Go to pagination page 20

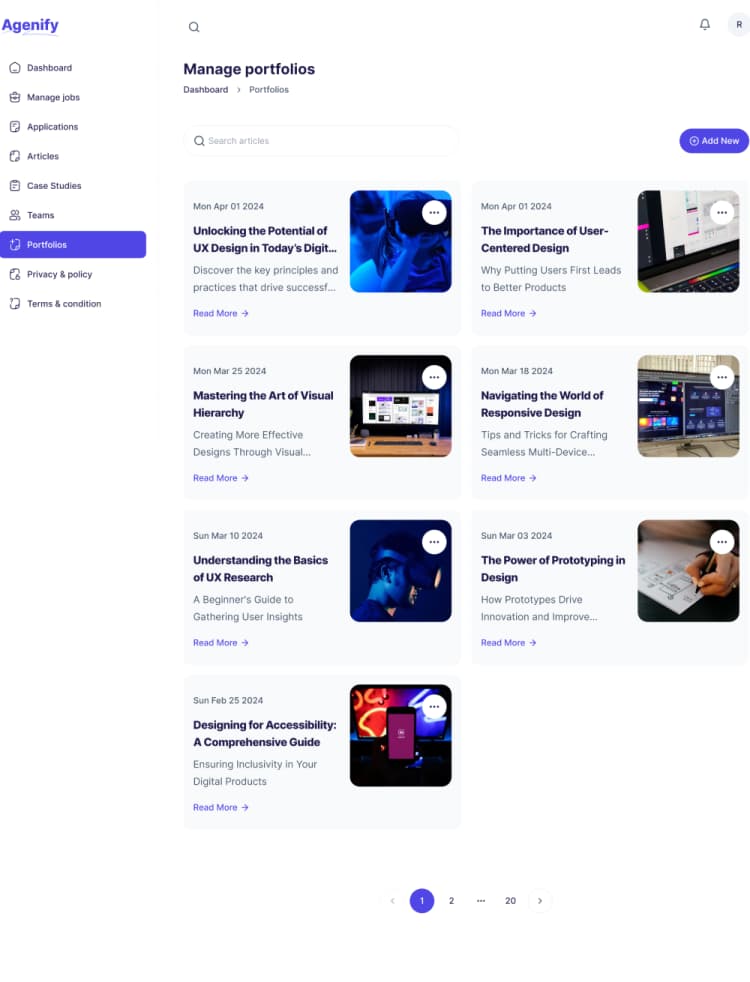coord(510,901)
